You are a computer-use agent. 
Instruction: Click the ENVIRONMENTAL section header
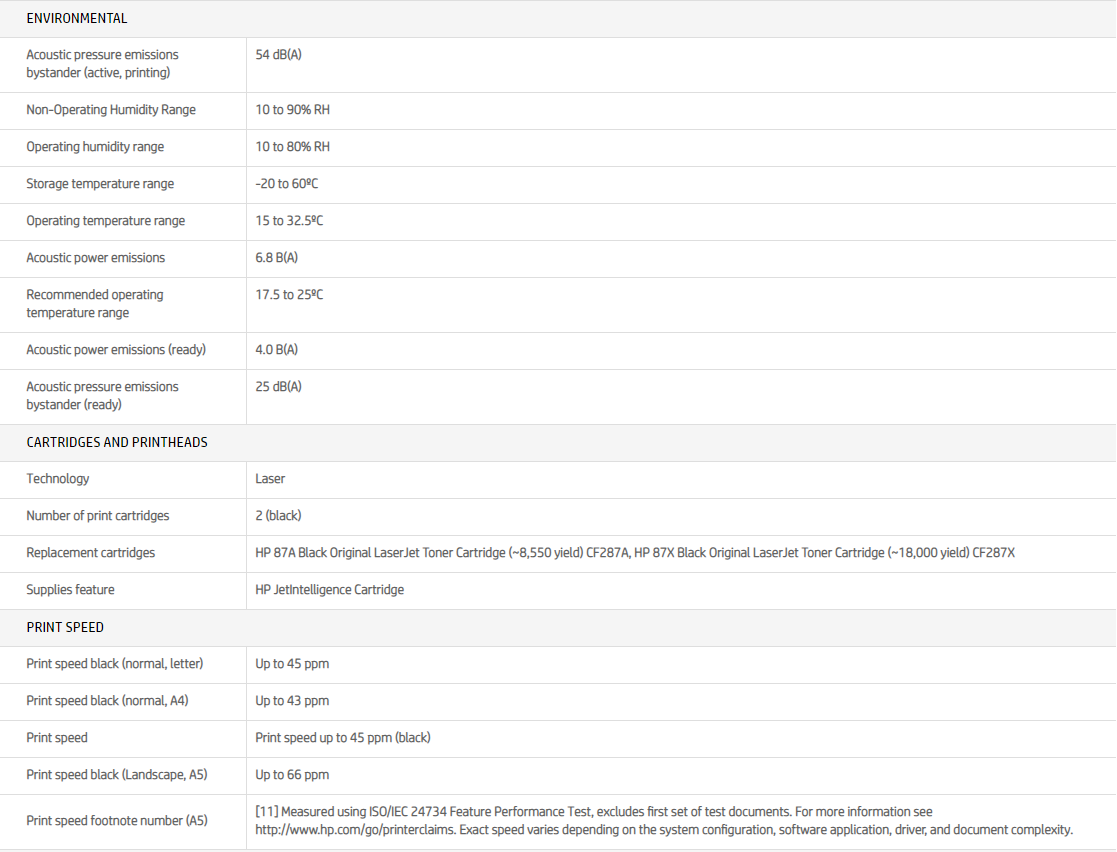[77, 18]
